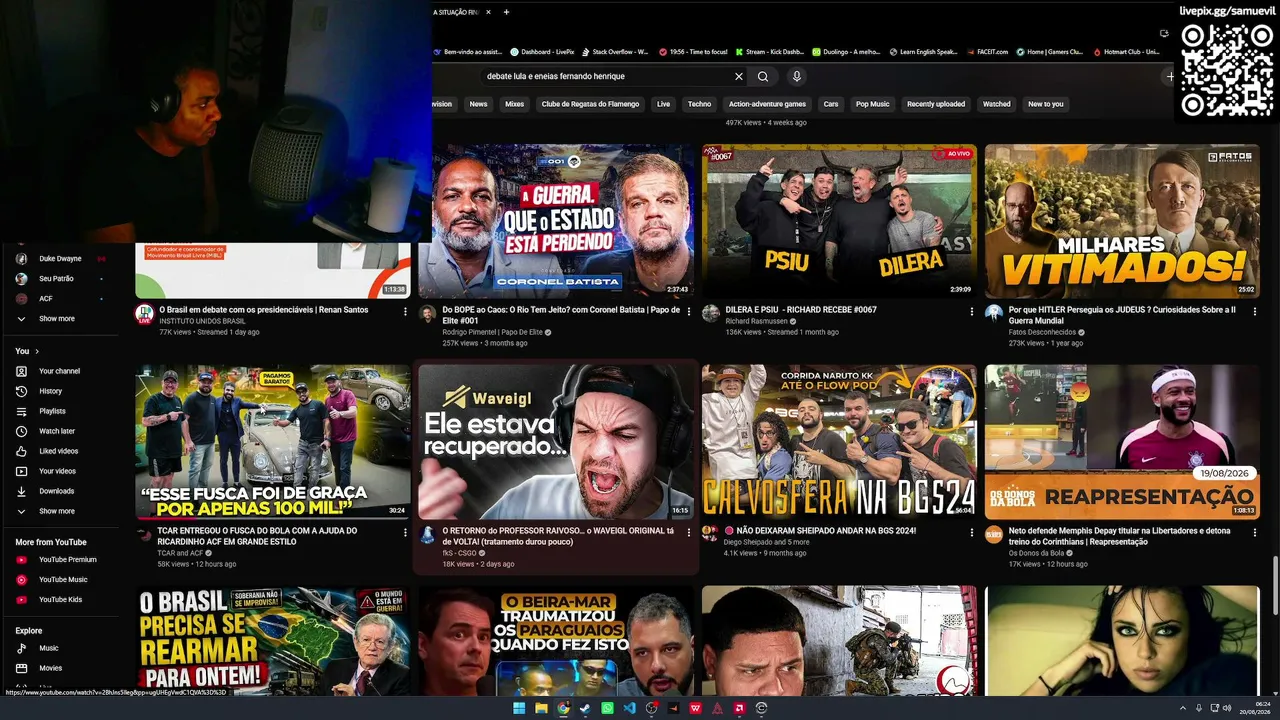Open File Explorer from taskbar

point(541,708)
